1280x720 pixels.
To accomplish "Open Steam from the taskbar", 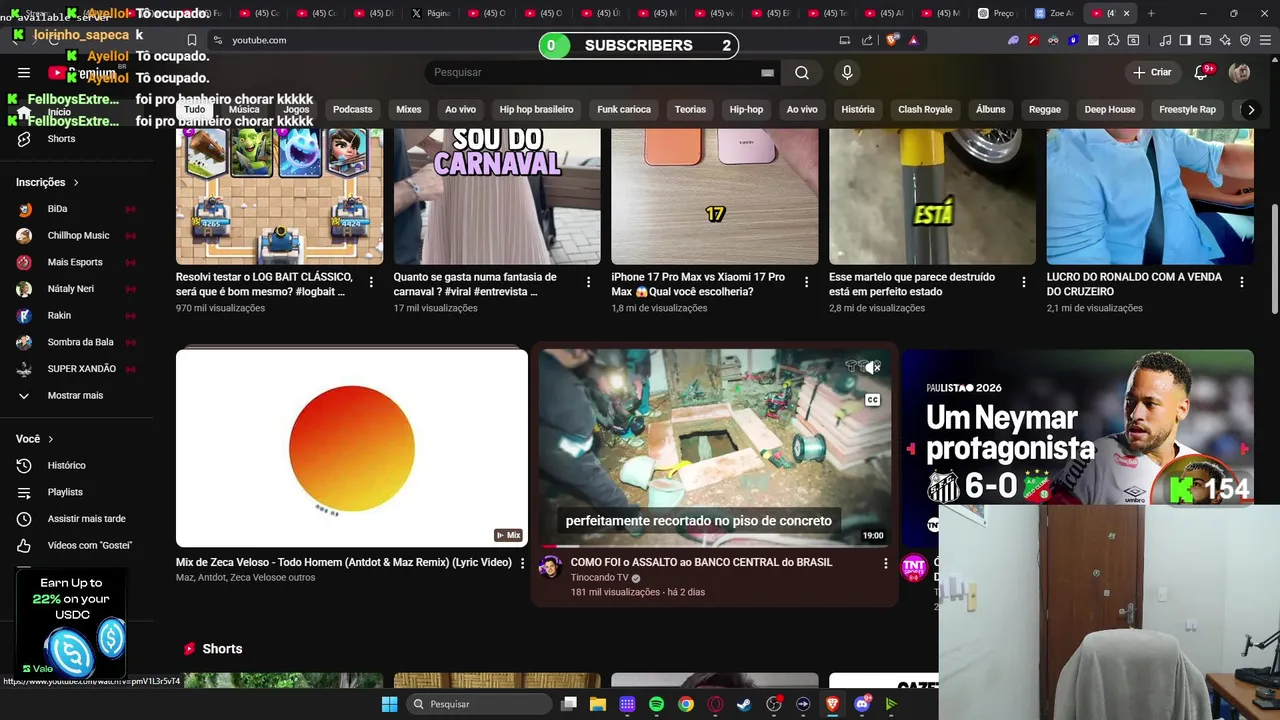I will (x=744, y=704).
